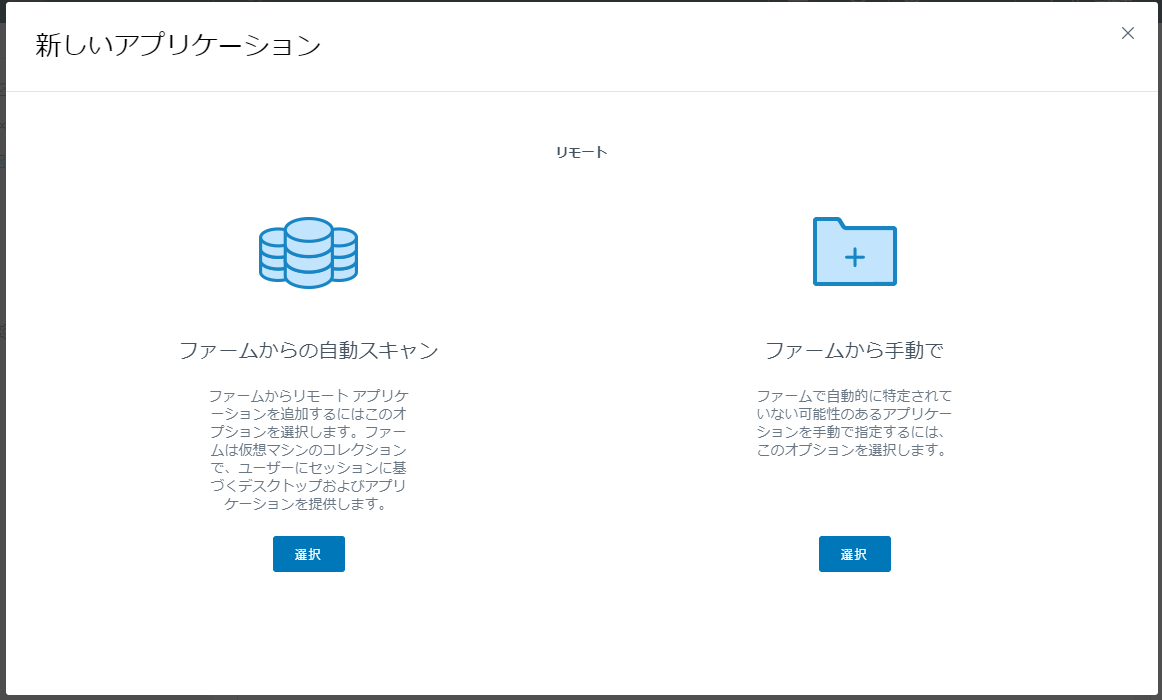Click the 新しいアプリケーション dialog title
Viewport: 1162px width, 700px height.
coord(178,46)
